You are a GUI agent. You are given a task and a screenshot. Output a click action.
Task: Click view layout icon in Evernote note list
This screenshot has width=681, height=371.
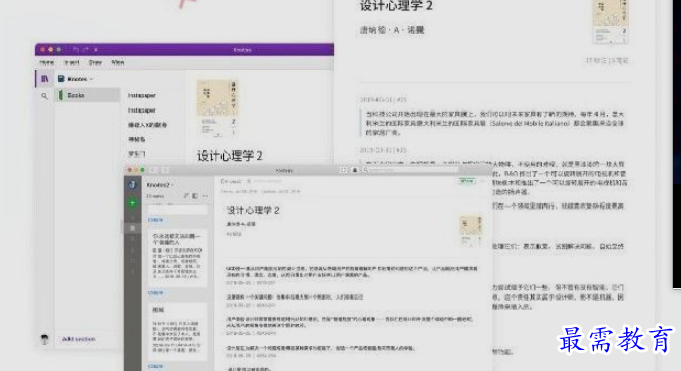[195, 196]
